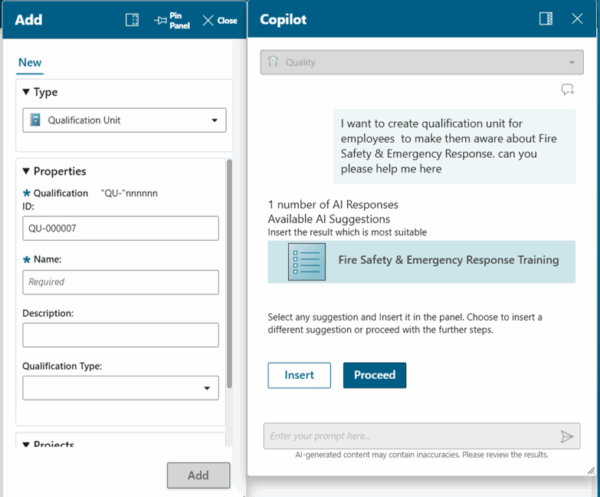Screen dimensions: 600x497
Task: Expand the Projects section
Action: click(x=26, y=445)
